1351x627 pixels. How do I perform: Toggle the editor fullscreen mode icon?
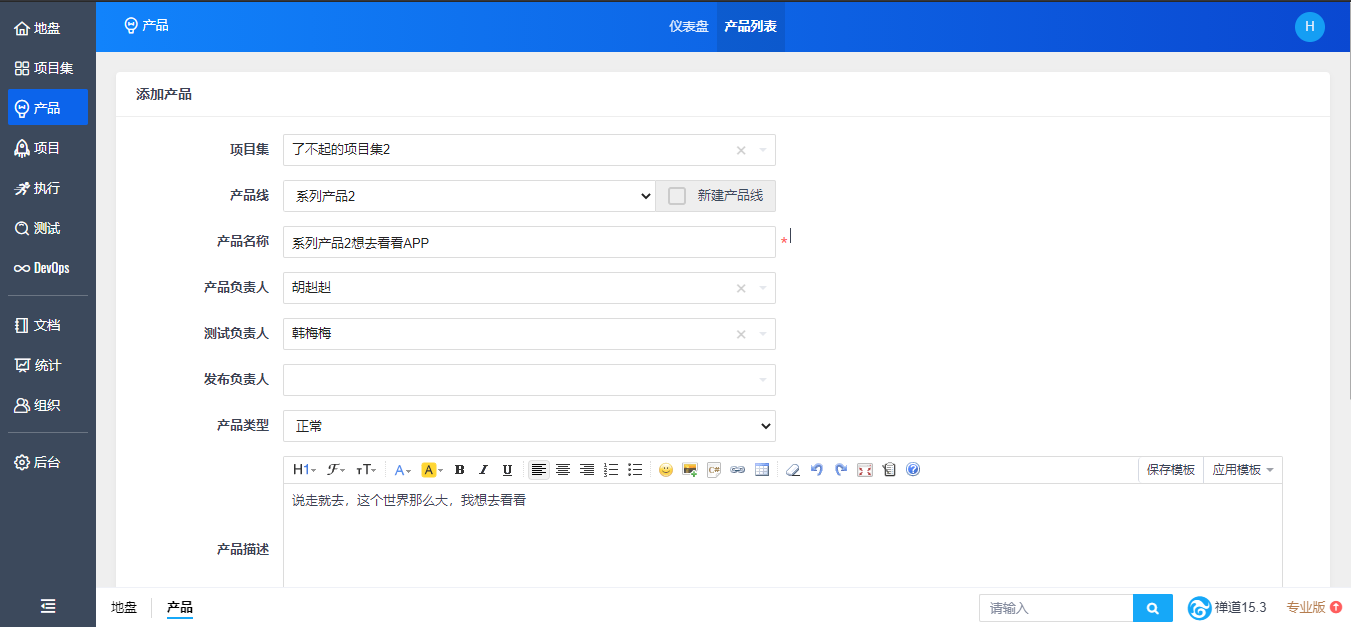coord(865,470)
